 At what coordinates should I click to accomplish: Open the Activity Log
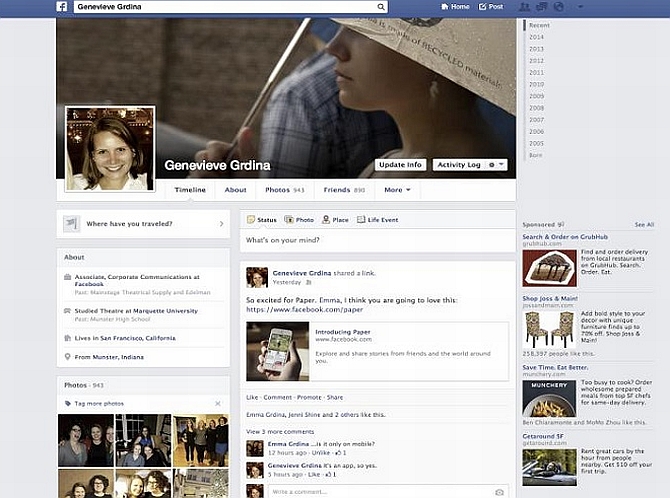click(459, 165)
